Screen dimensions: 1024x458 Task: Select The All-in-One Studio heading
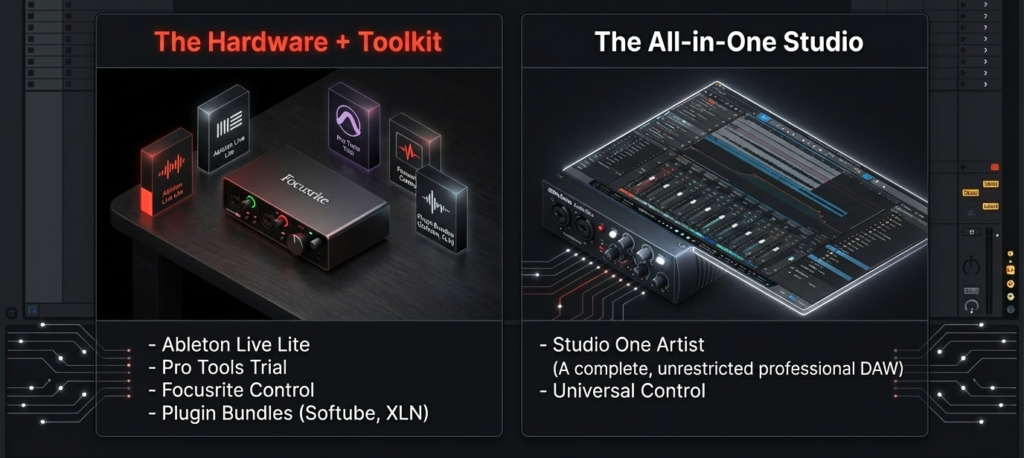pos(729,42)
